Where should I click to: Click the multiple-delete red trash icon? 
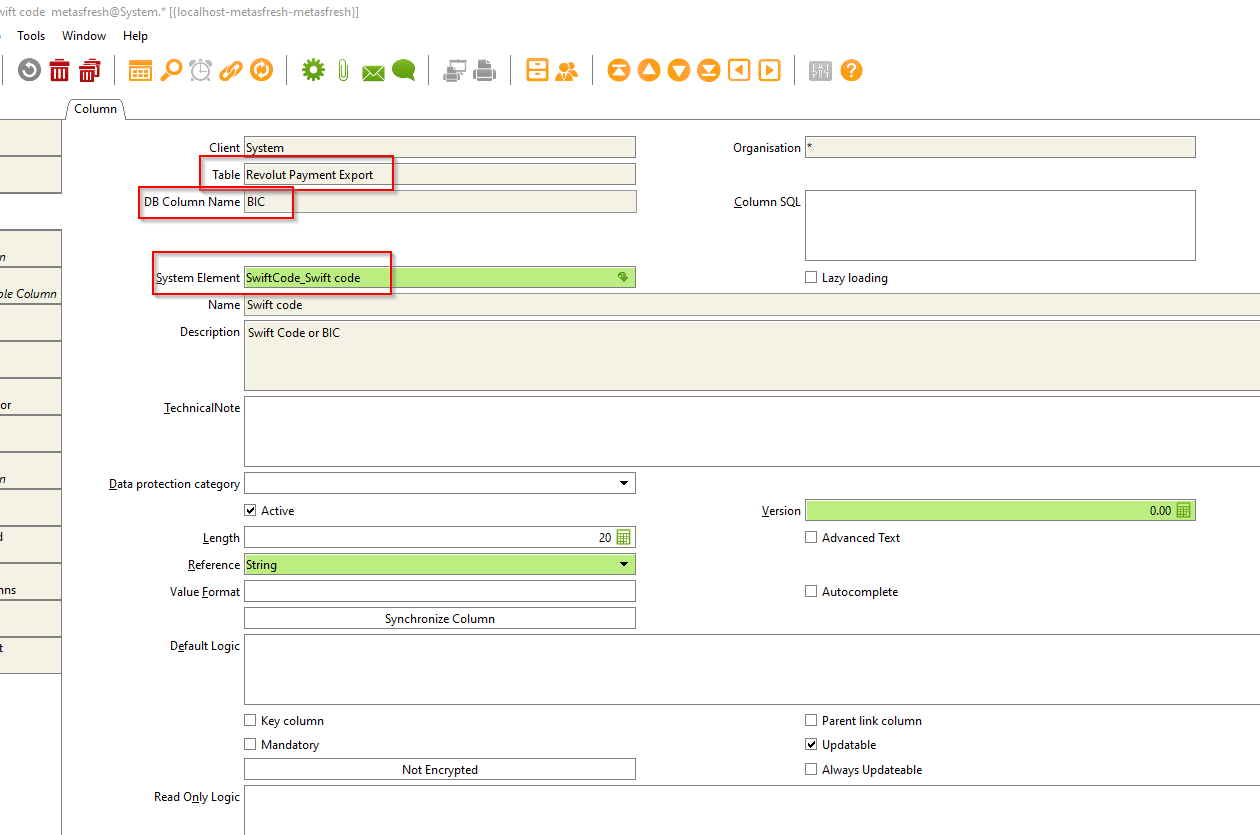(x=90, y=70)
